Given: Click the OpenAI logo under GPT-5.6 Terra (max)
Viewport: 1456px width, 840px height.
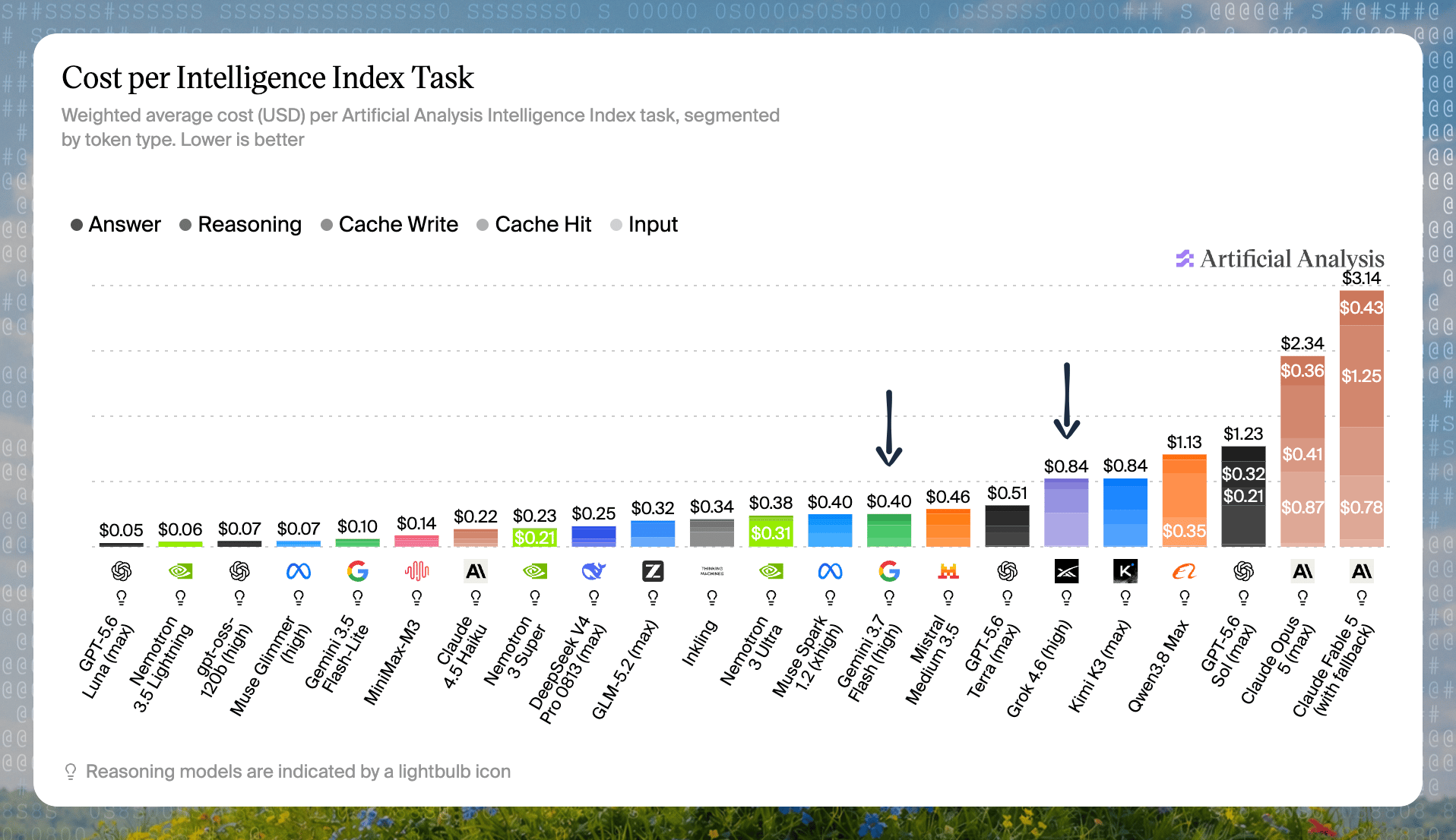Looking at the screenshot, I should pyautogui.click(x=1008, y=571).
